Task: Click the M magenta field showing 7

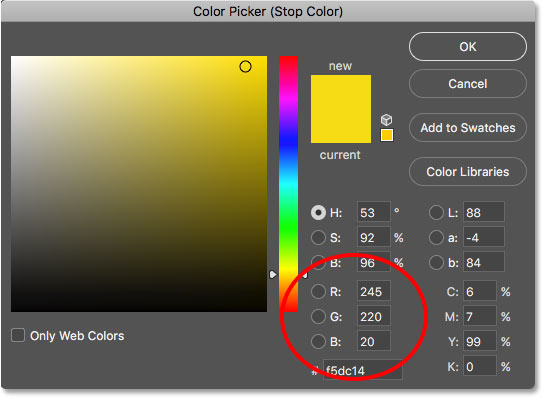Action: (x=480, y=316)
